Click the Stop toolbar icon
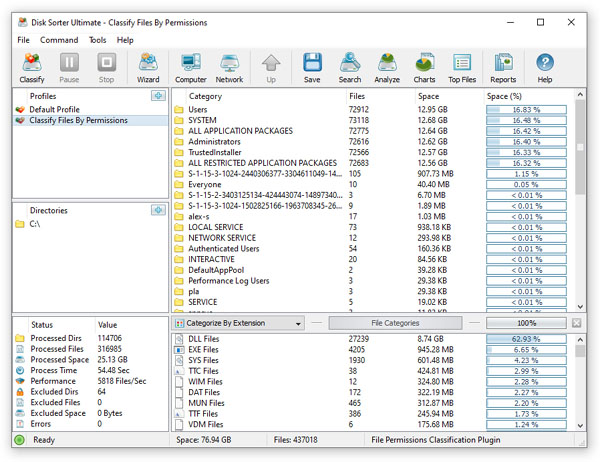This screenshot has width=600, height=462. pos(106,68)
